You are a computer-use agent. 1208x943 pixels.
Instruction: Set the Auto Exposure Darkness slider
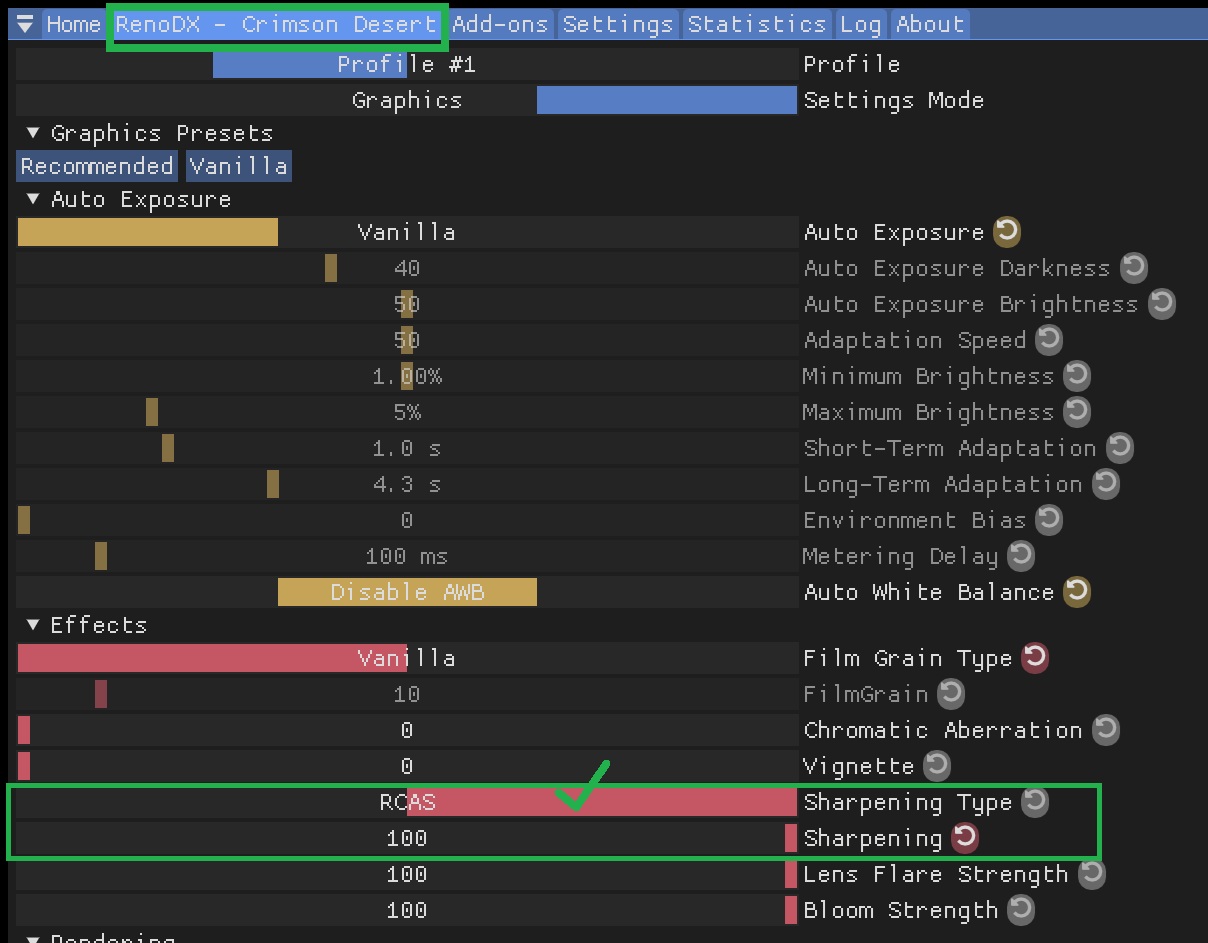[x=407, y=268]
